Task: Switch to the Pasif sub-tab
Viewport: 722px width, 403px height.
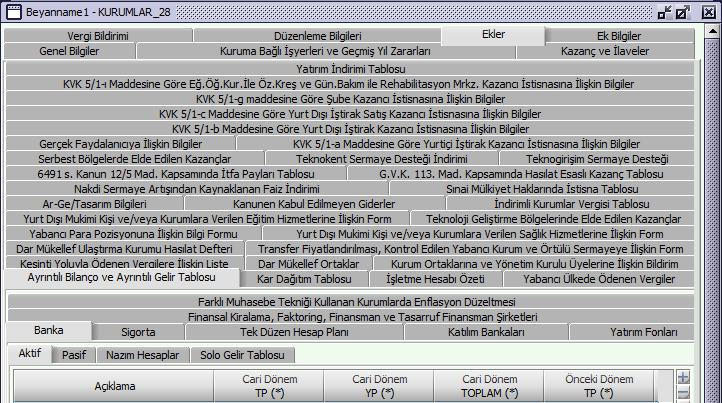Action: (74, 355)
